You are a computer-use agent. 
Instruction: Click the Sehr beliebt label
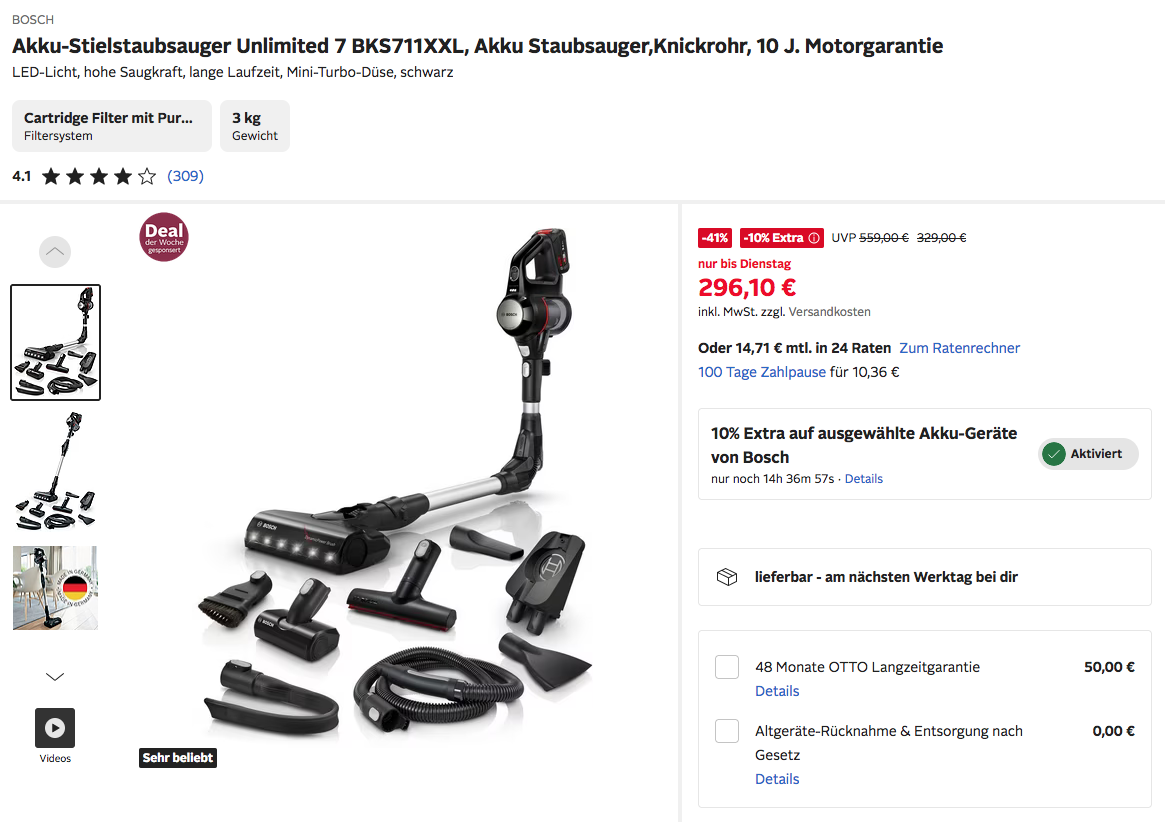click(x=178, y=757)
